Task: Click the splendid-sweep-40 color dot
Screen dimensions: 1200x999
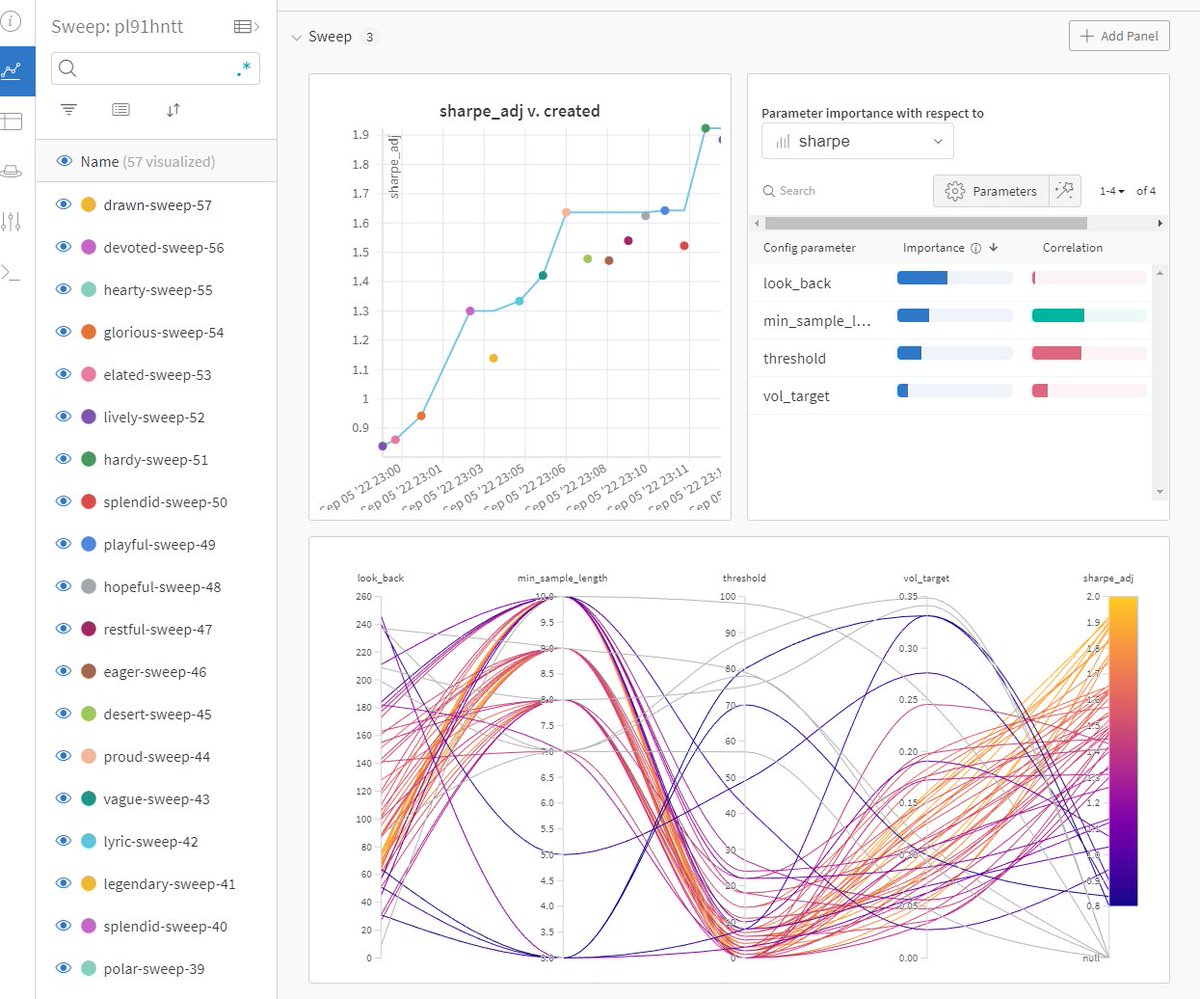Action: [88, 927]
